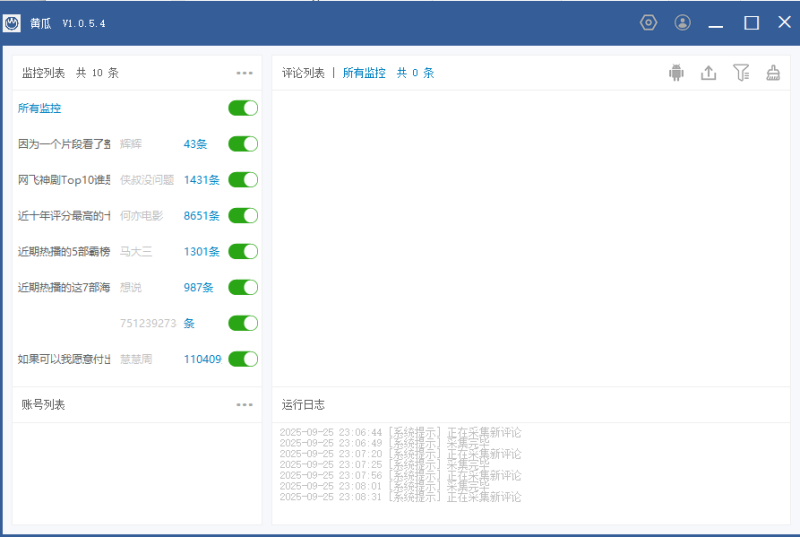Toggle the 所有监控 master switch

pyautogui.click(x=243, y=108)
